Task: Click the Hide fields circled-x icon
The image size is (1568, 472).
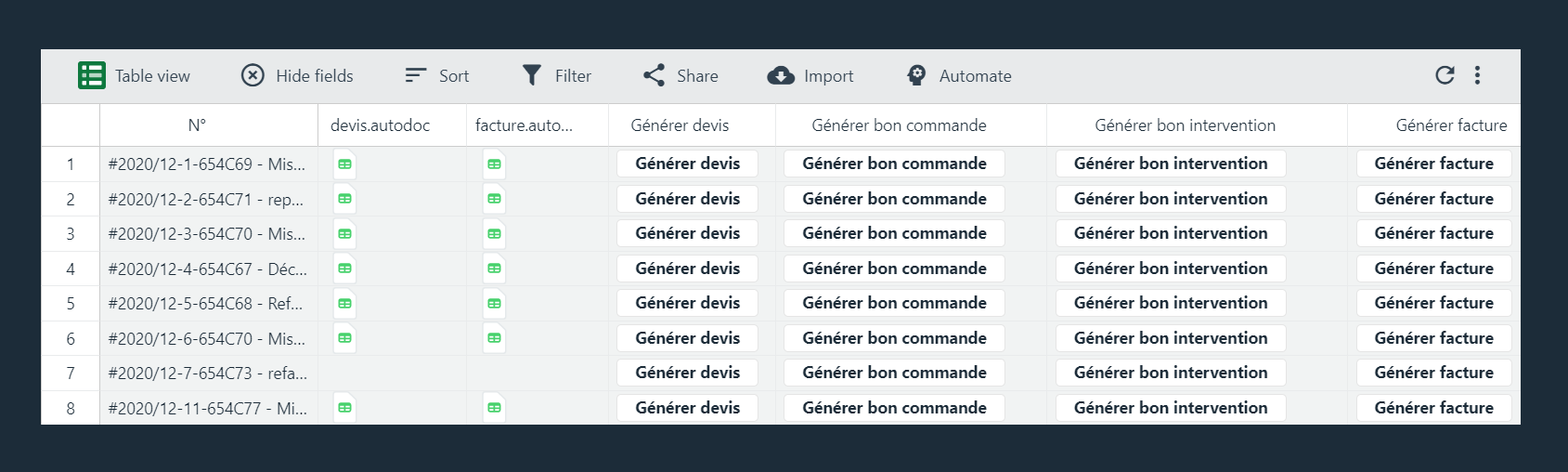Action: pyautogui.click(x=253, y=75)
